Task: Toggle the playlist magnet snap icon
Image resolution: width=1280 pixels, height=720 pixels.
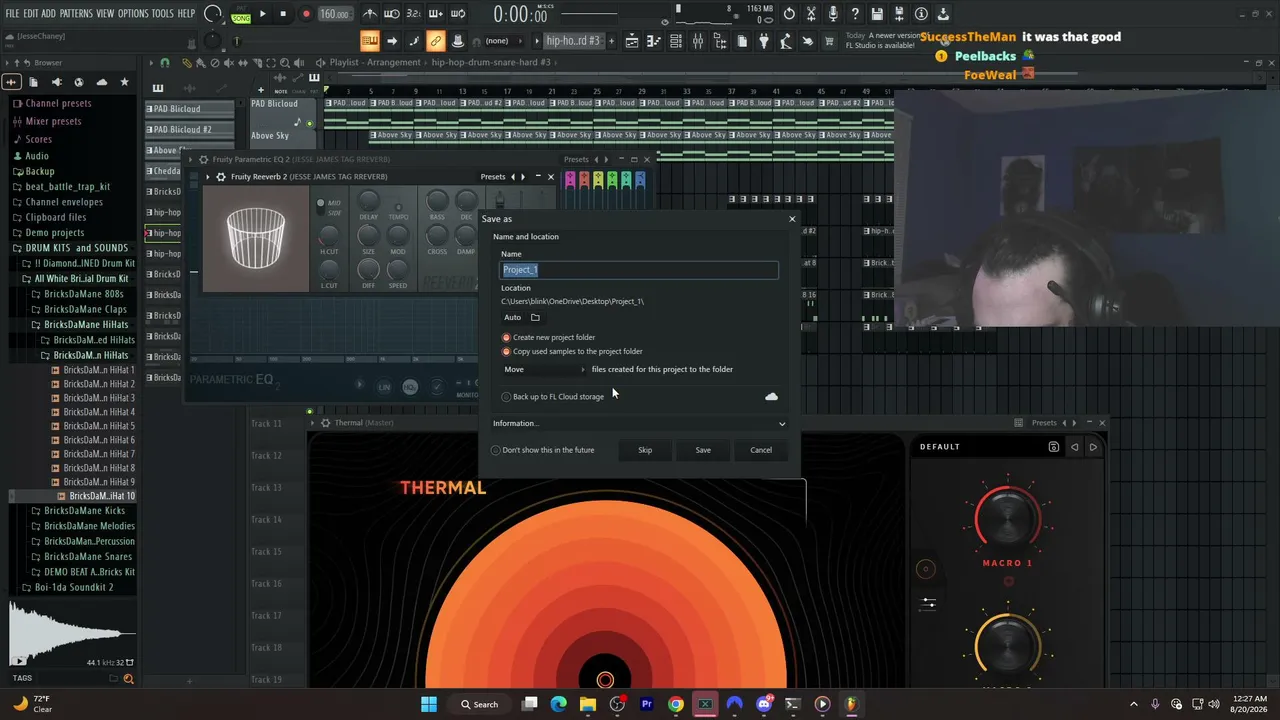Action: pyautogui.click(x=165, y=62)
